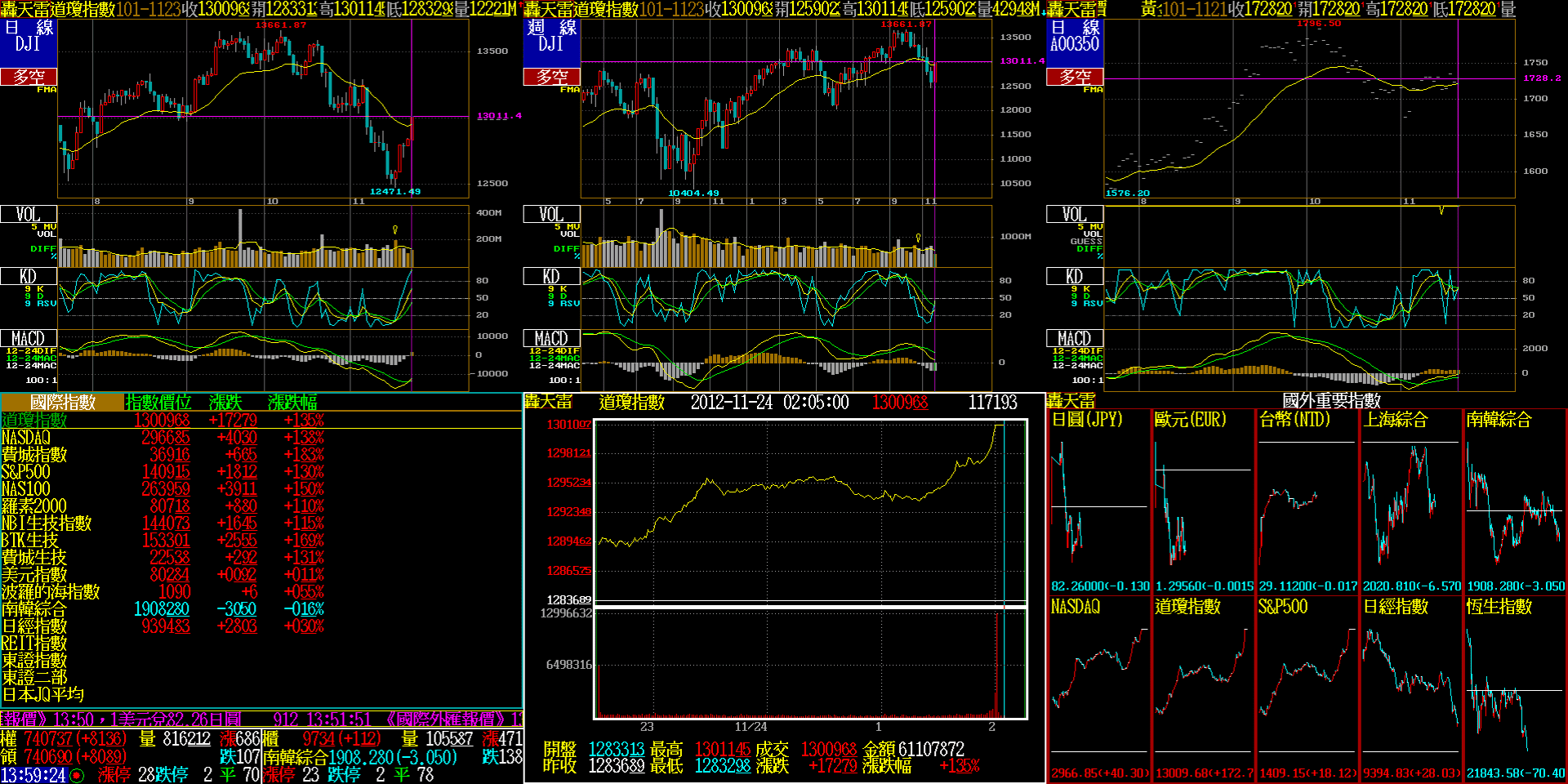Click the 國際指數 table header

click(x=63, y=402)
